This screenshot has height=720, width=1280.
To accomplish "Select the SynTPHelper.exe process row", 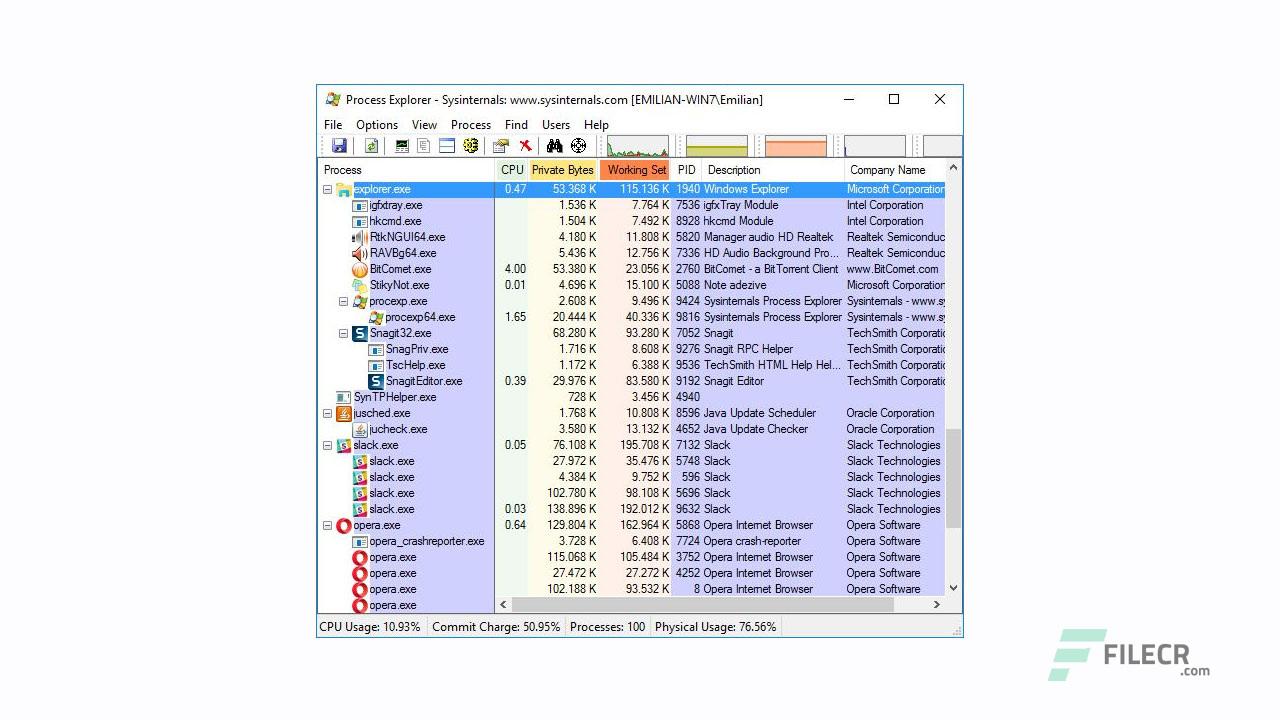I will pyautogui.click(x=631, y=397).
